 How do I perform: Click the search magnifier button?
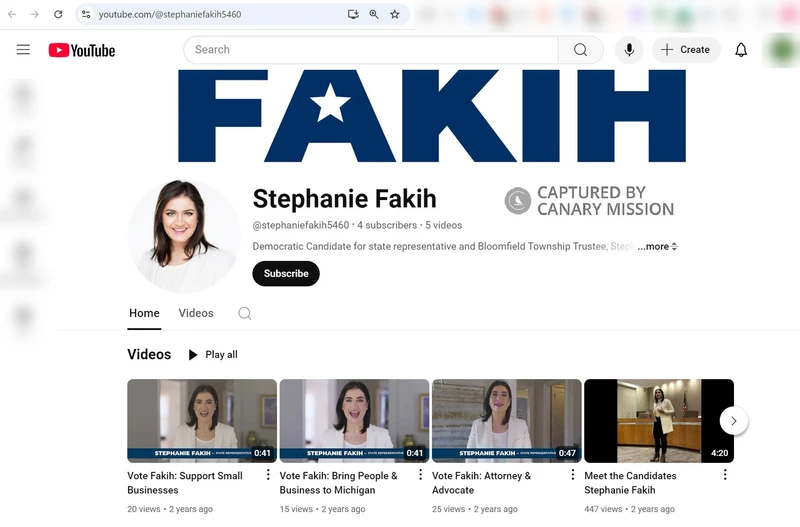(581, 49)
